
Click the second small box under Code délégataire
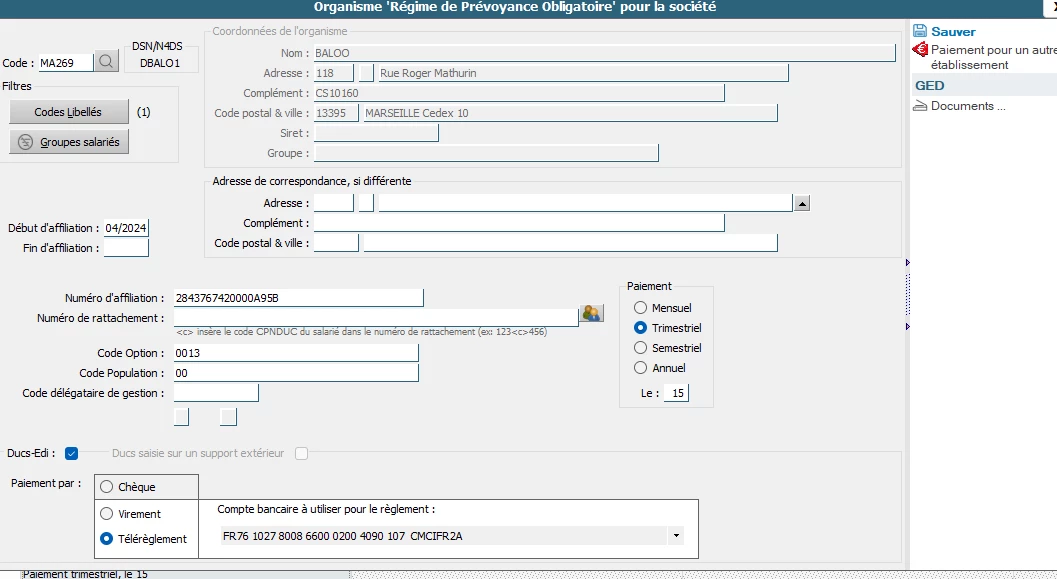(229, 417)
